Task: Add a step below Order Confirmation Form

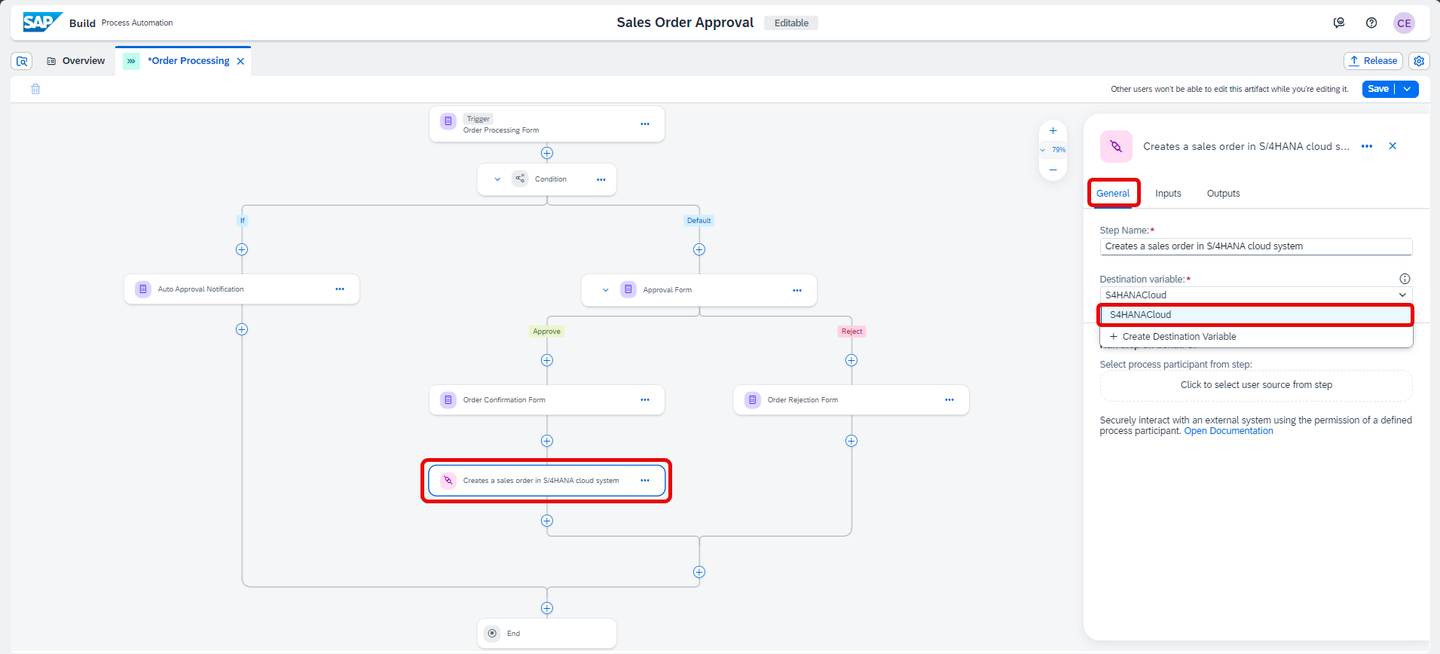Action: pyautogui.click(x=547, y=441)
